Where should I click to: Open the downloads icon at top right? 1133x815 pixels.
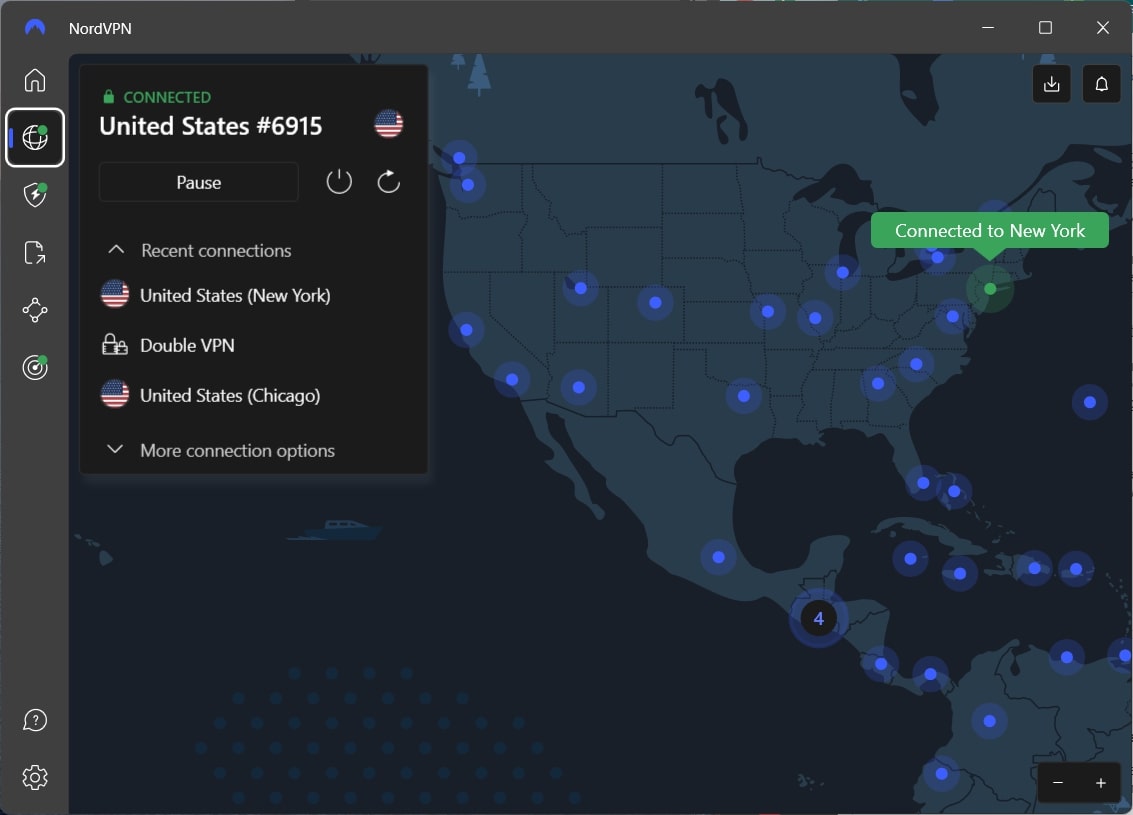coord(1051,84)
